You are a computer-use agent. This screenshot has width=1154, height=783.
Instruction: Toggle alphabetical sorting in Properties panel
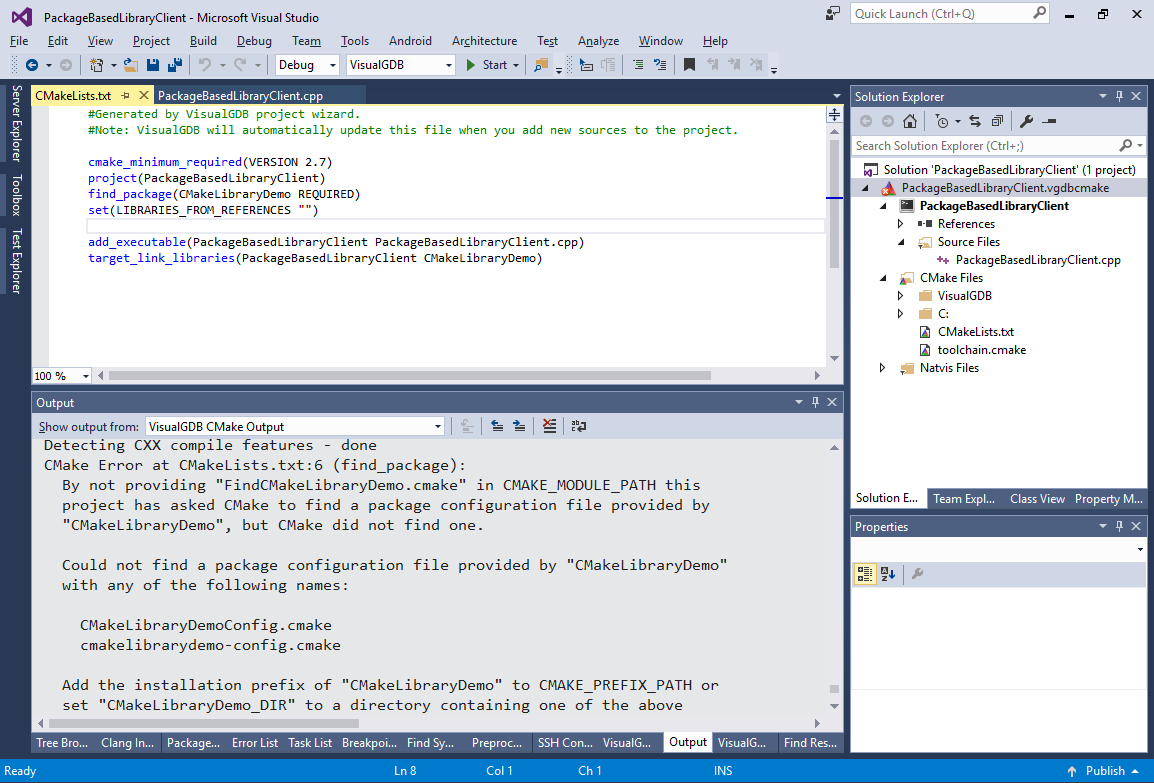(889, 574)
